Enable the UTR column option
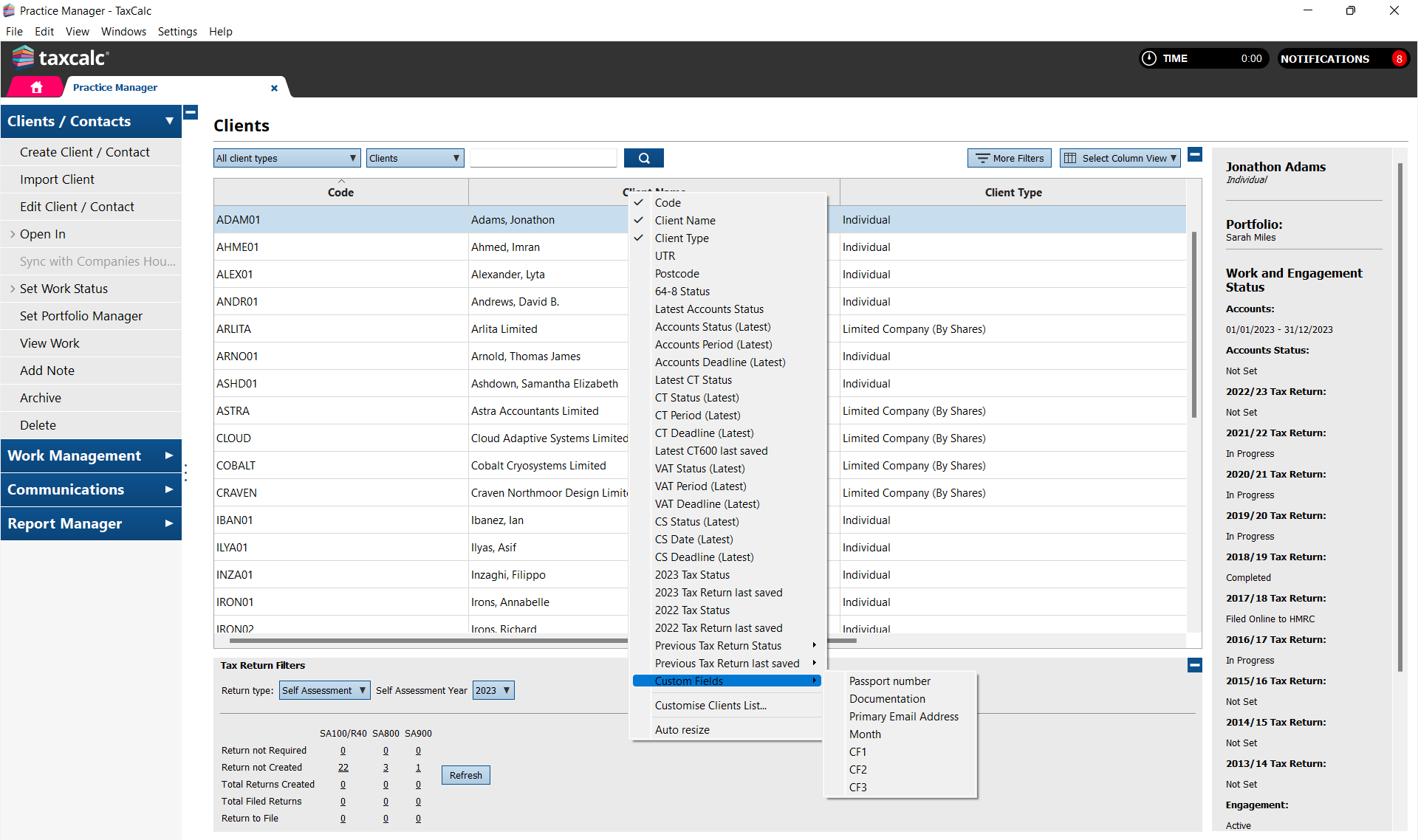 click(x=665, y=255)
